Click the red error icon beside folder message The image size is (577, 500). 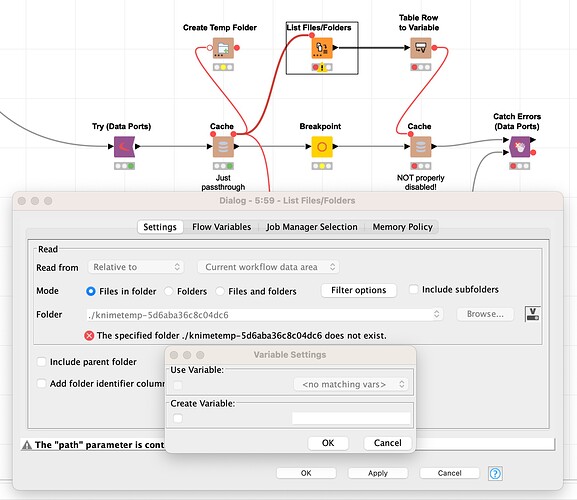pos(89,336)
